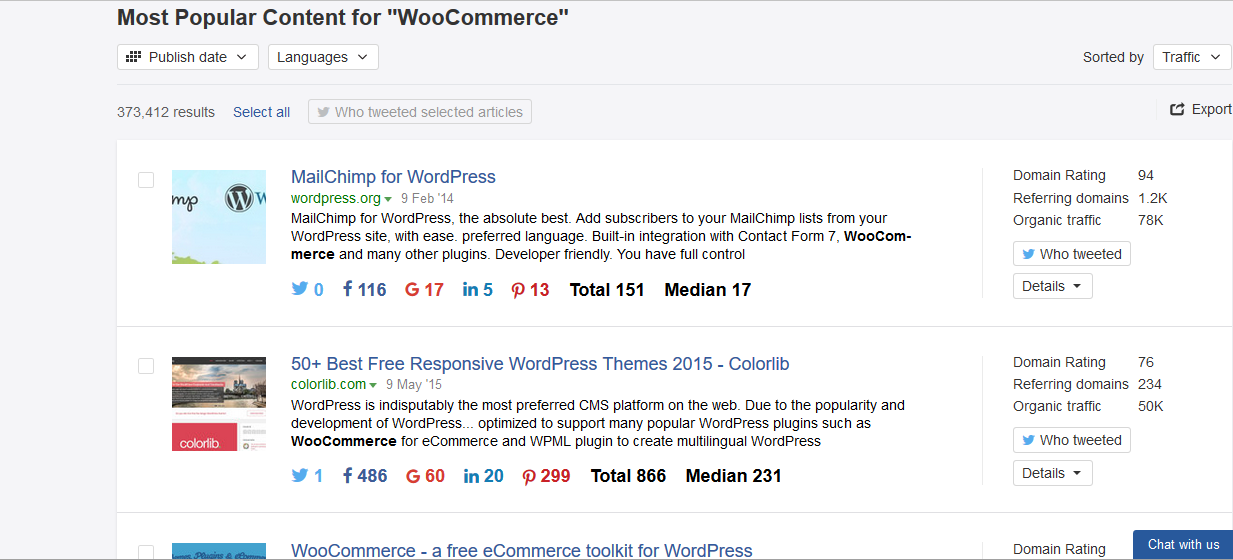1233x560 pixels.
Task: Expand the wordpress.org domain dropdown arrow
Action: (388, 199)
